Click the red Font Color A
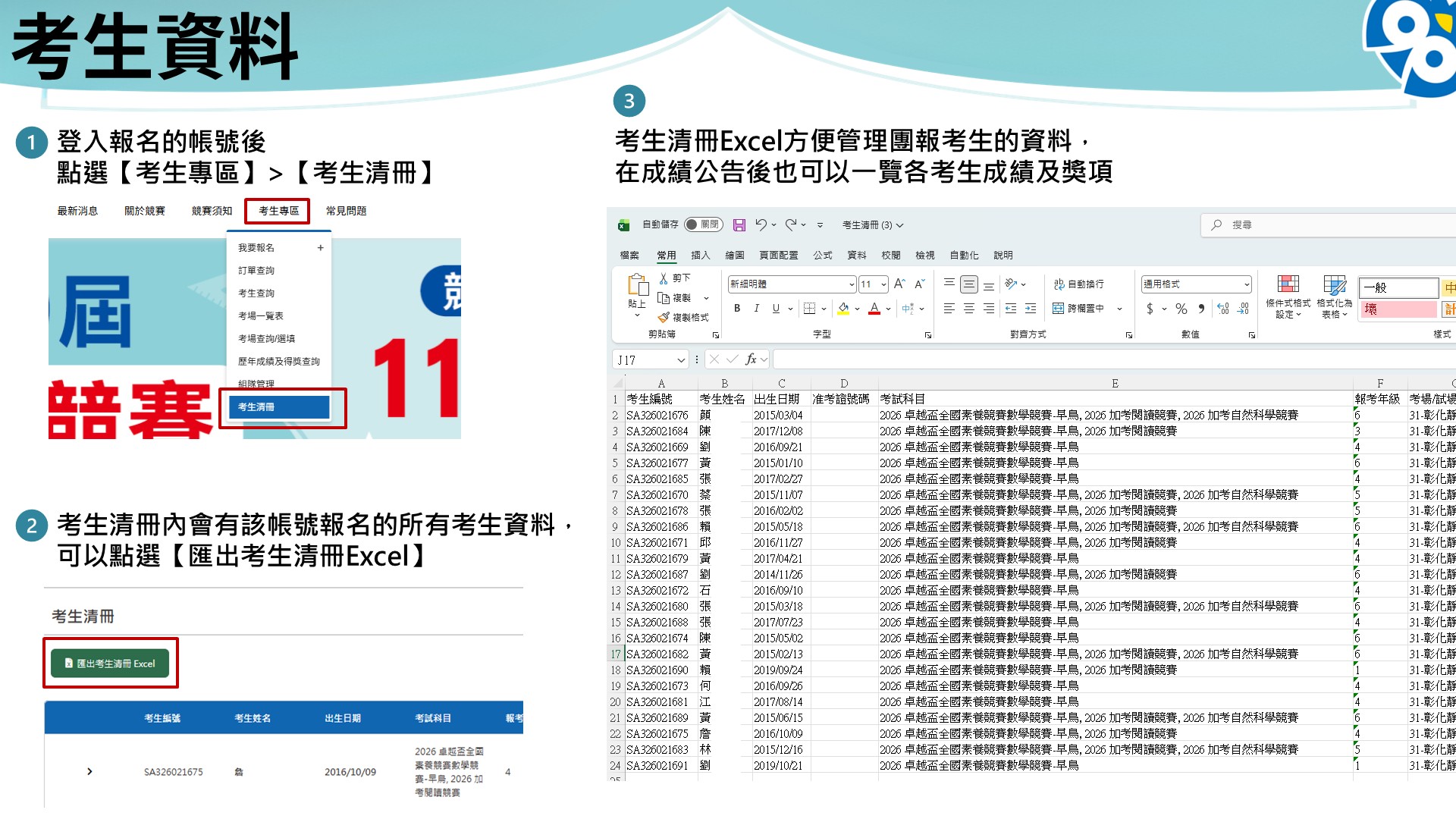The width and height of the screenshot is (1456, 819). tap(874, 309)
